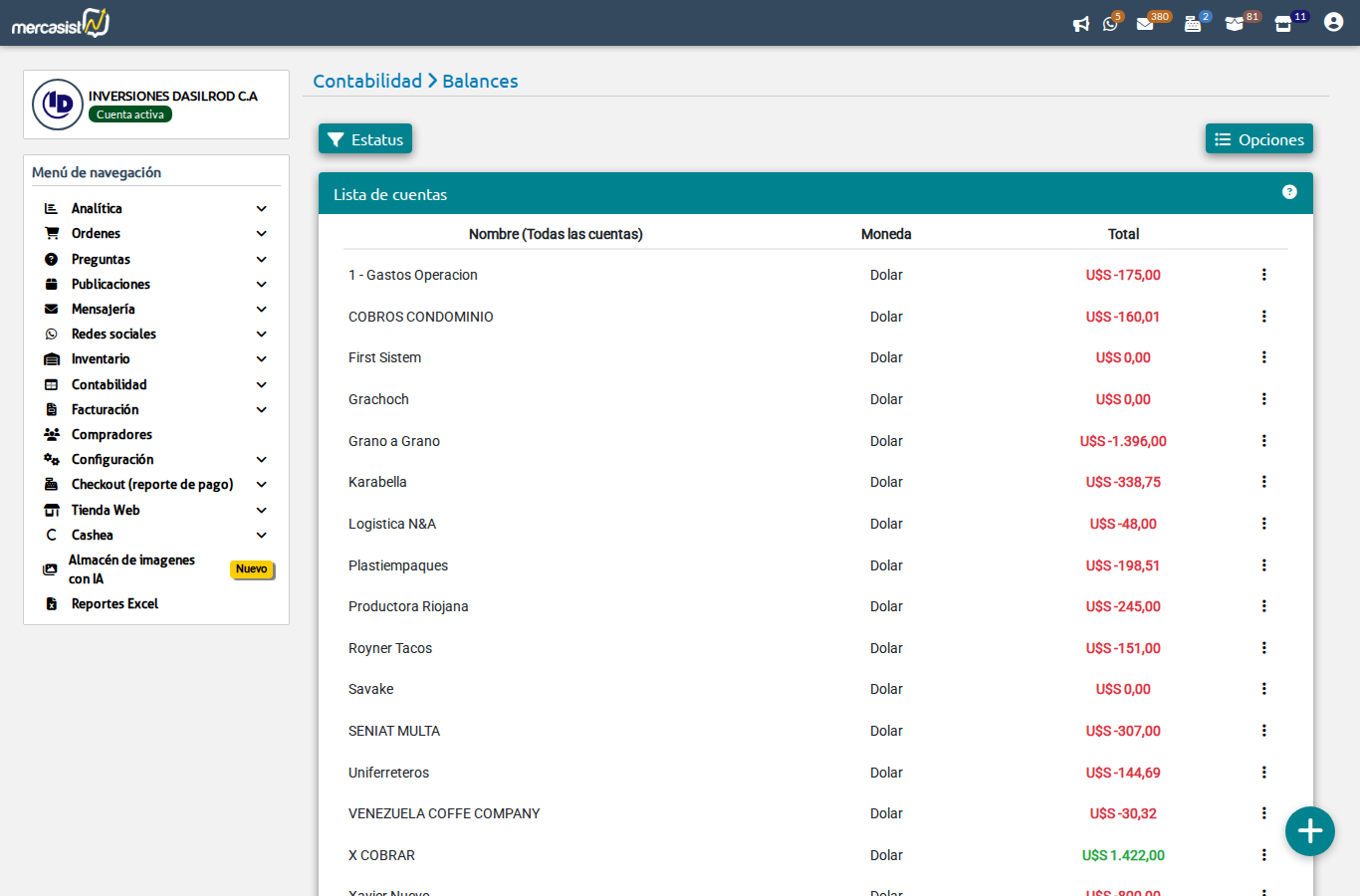Click the Contabilidad breadcrumb link
This screenshot has width=1360, height=896.
[x=367, y=81]
